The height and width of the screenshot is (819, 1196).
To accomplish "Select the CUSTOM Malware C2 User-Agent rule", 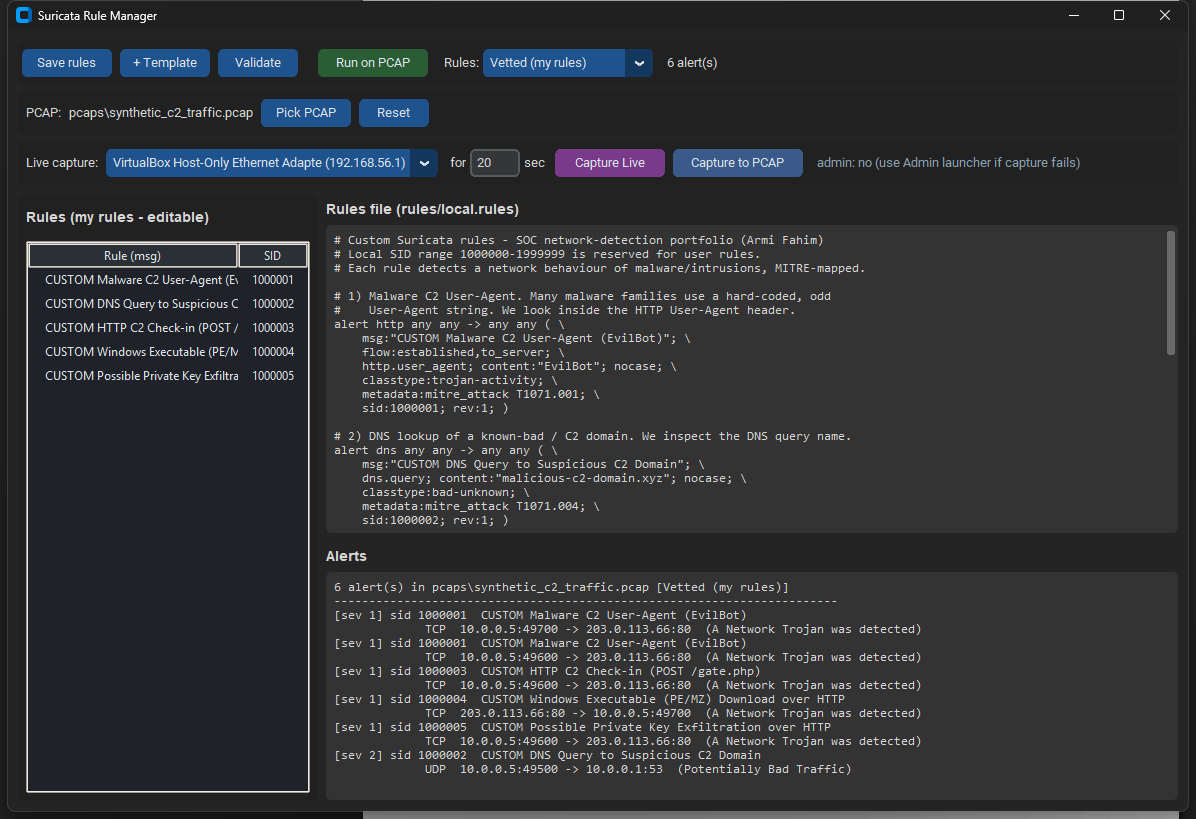I will [x=141, y=280].
